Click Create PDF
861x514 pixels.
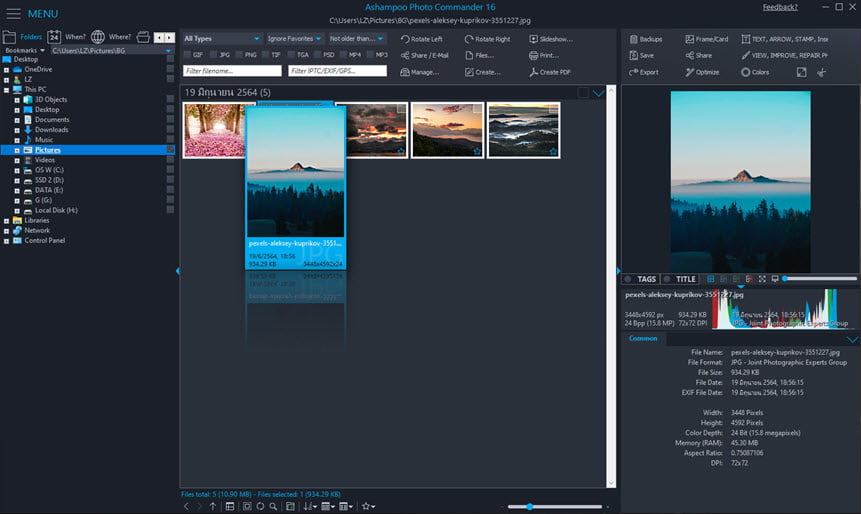pos(550,72)
